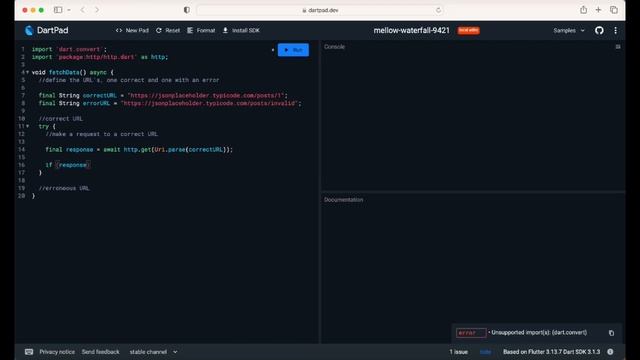This screenshot has height=360, width=640.
Task: Click 'response' identifier on line 16
Action: (x=73, y=165)
